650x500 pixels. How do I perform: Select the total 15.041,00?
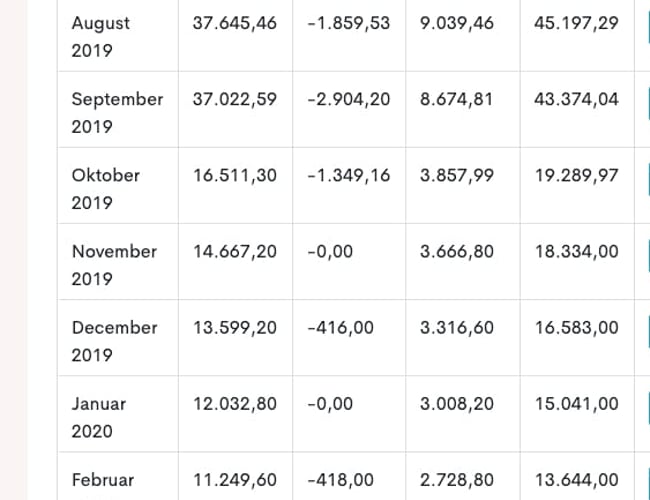pyautogui.click(x=577, y=404)
